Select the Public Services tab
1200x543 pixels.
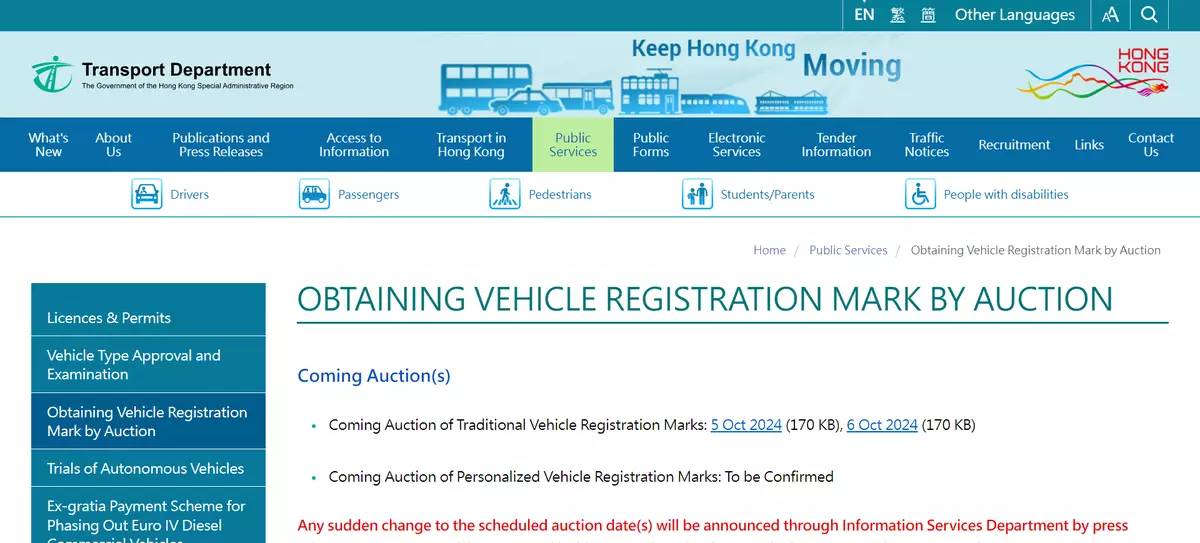coord(573,145)
